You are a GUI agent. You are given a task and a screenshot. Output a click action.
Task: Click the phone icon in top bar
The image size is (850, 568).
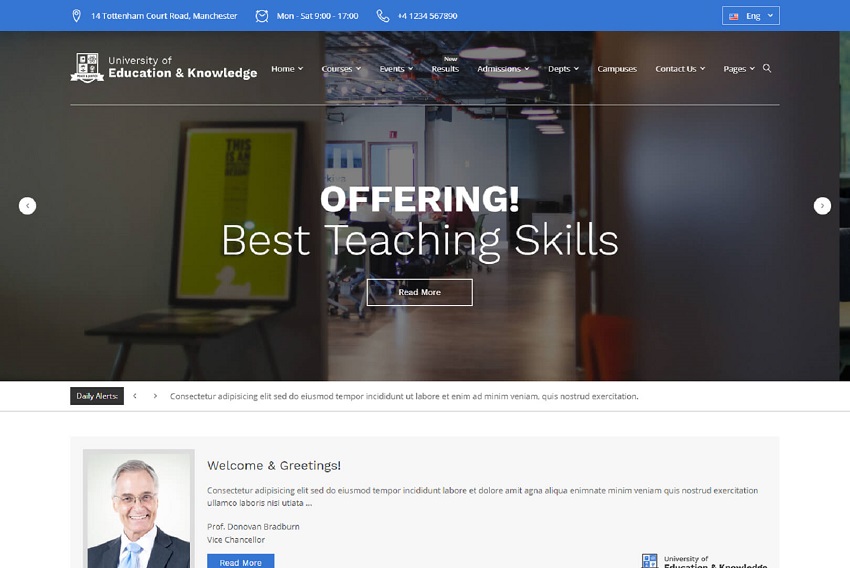coord(383,16)
